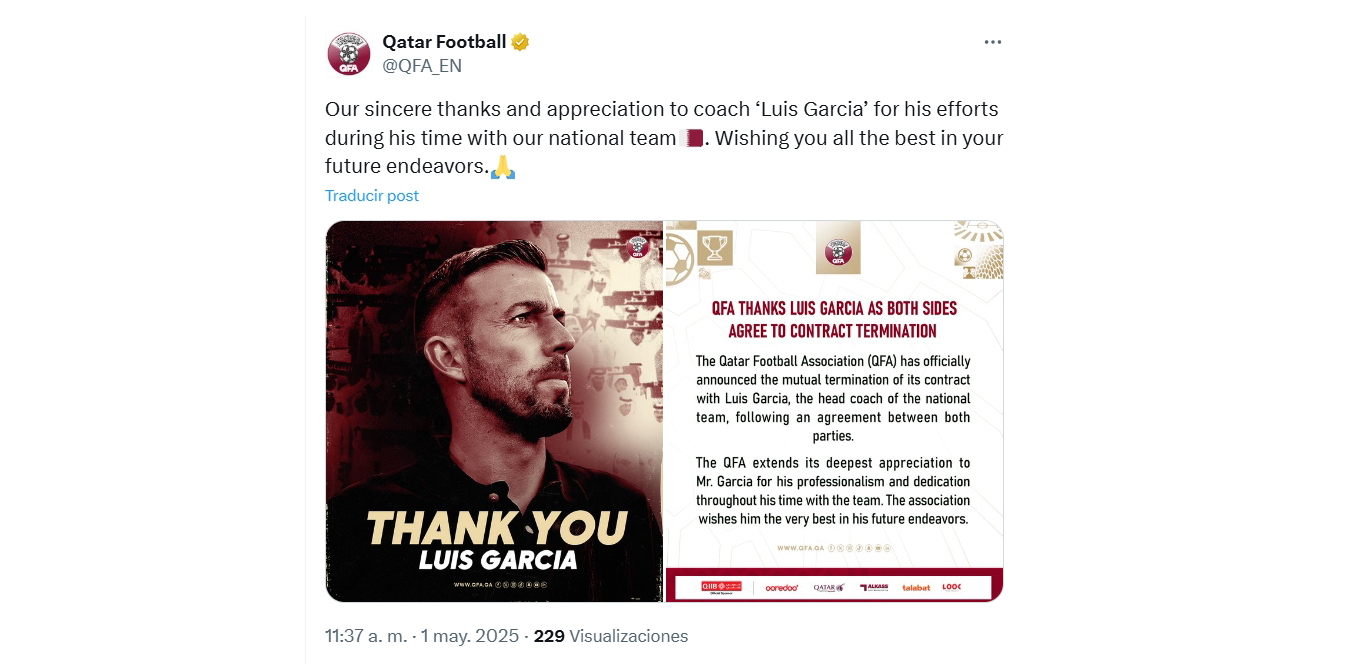Viewport: 1345px width, 669px height.
Task: Click the QIIB sponsor logo
Action: 707,587
